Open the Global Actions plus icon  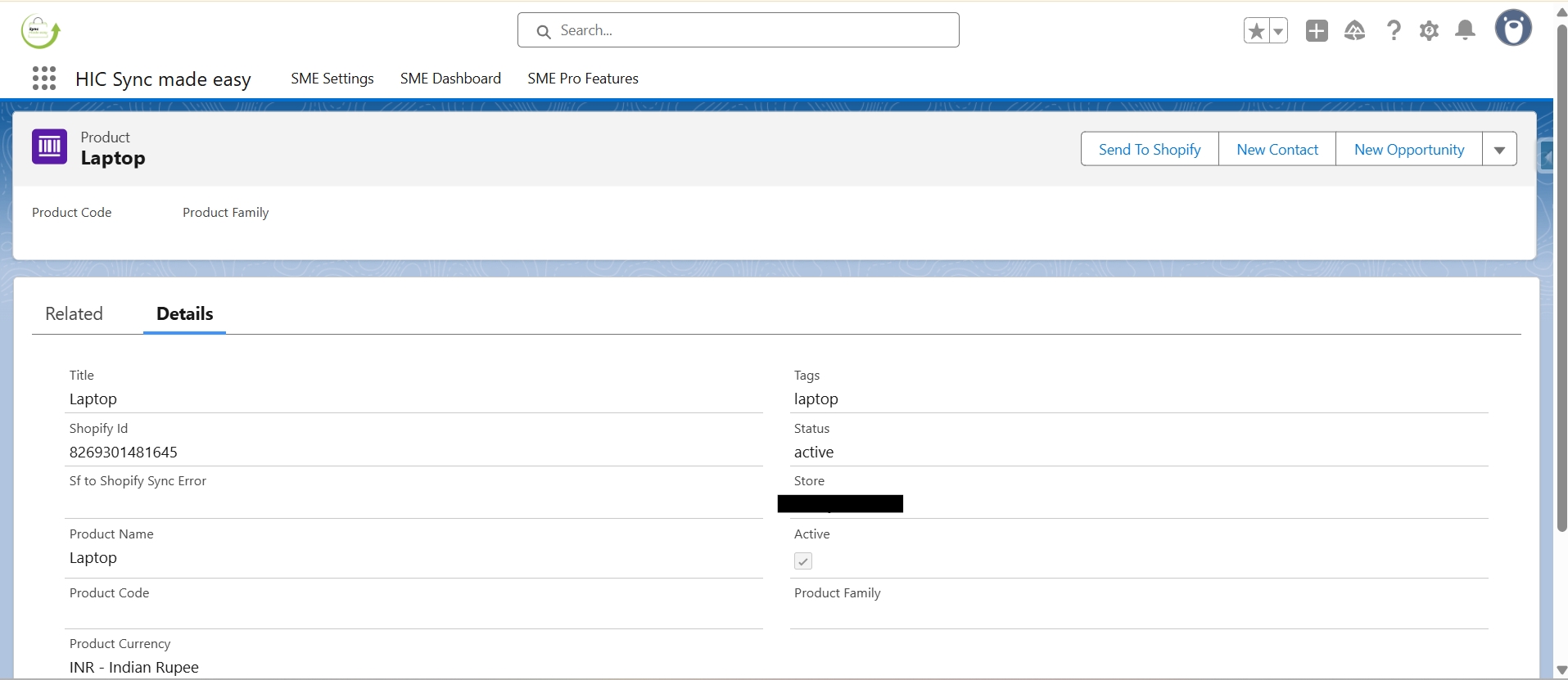(x=1317, y=31)
